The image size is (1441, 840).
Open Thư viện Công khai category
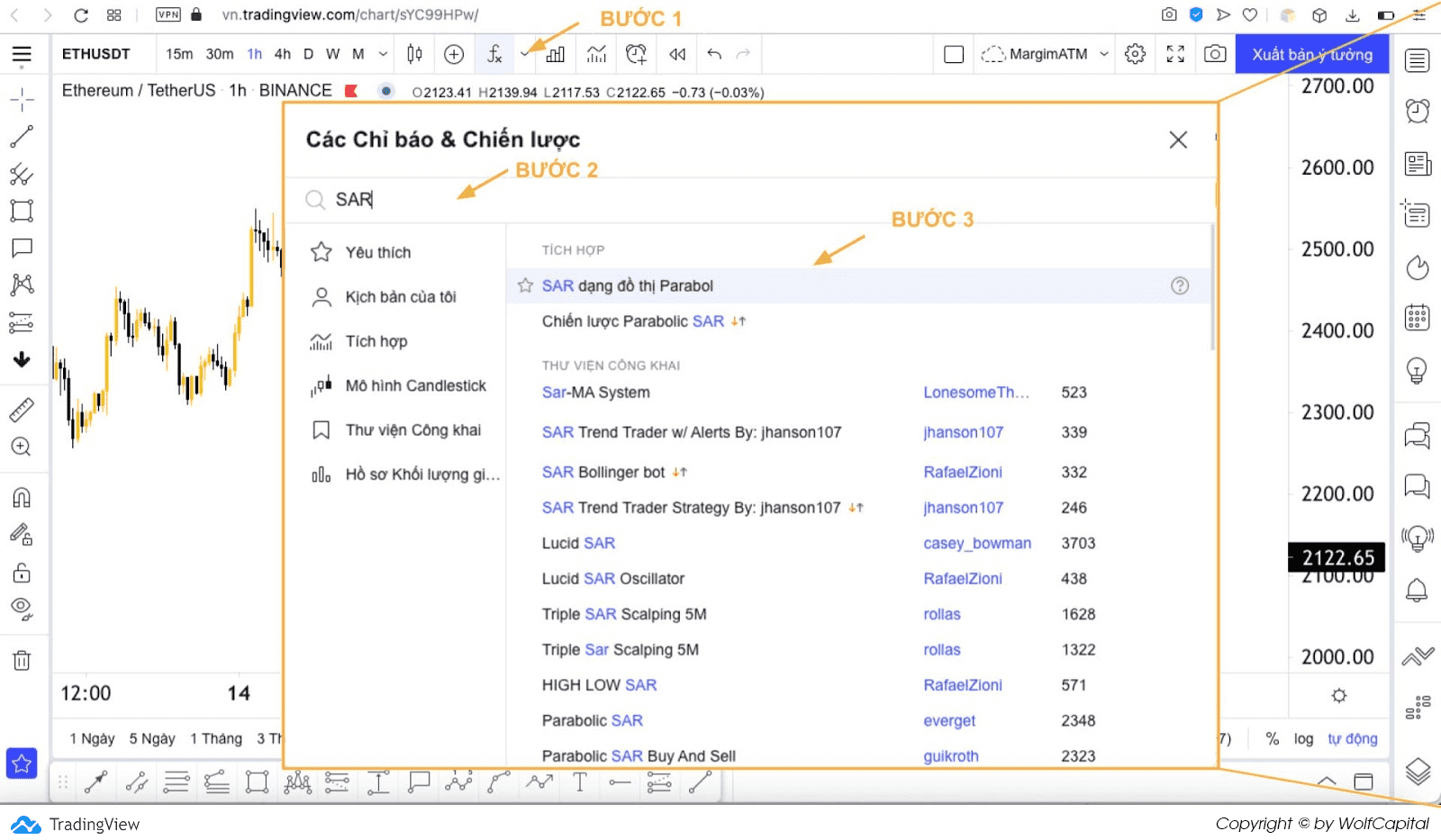click(396, 429)
